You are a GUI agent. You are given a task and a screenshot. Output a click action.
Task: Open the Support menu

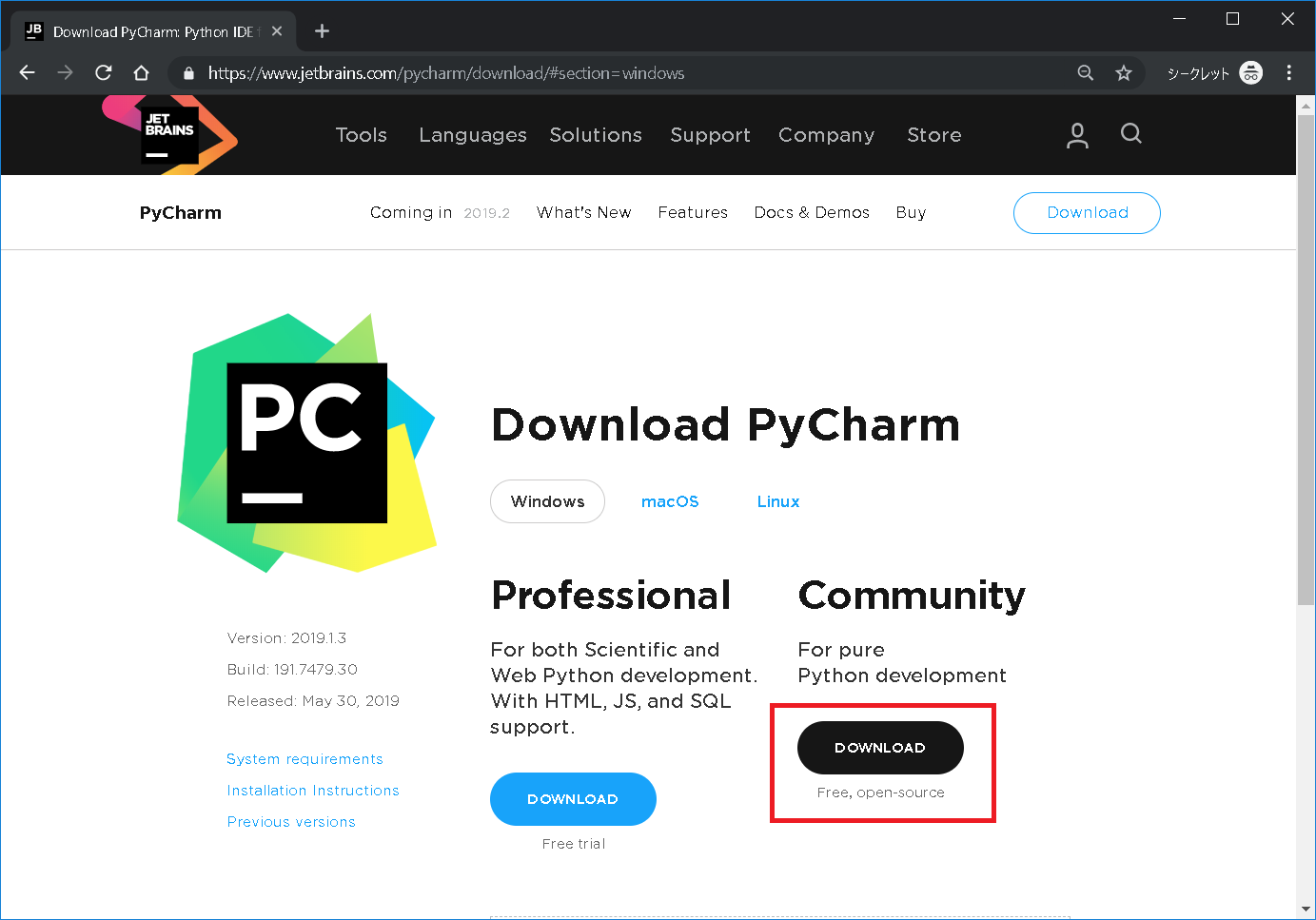coord(710,135)
